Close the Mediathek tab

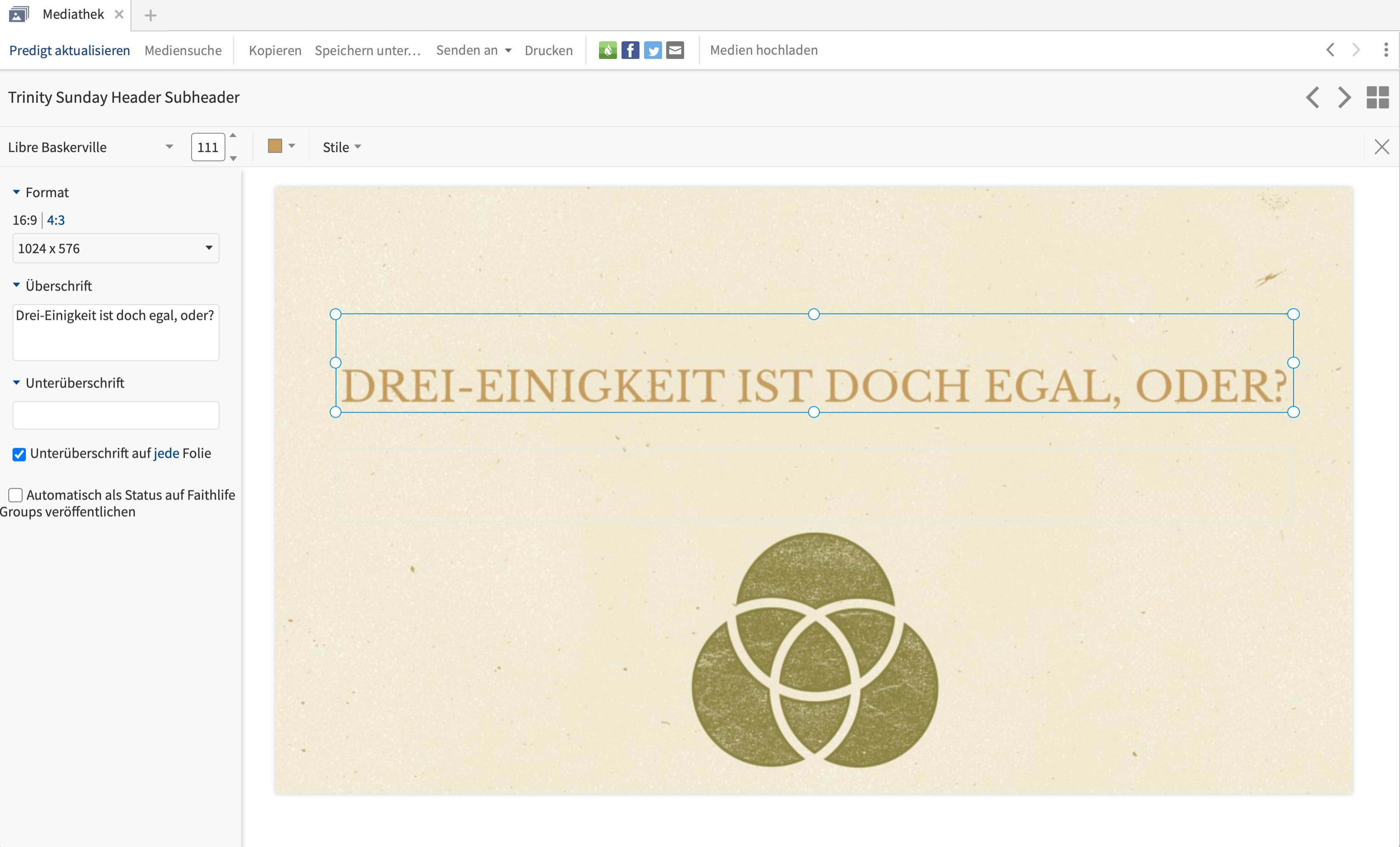click(x=119, y=14)
